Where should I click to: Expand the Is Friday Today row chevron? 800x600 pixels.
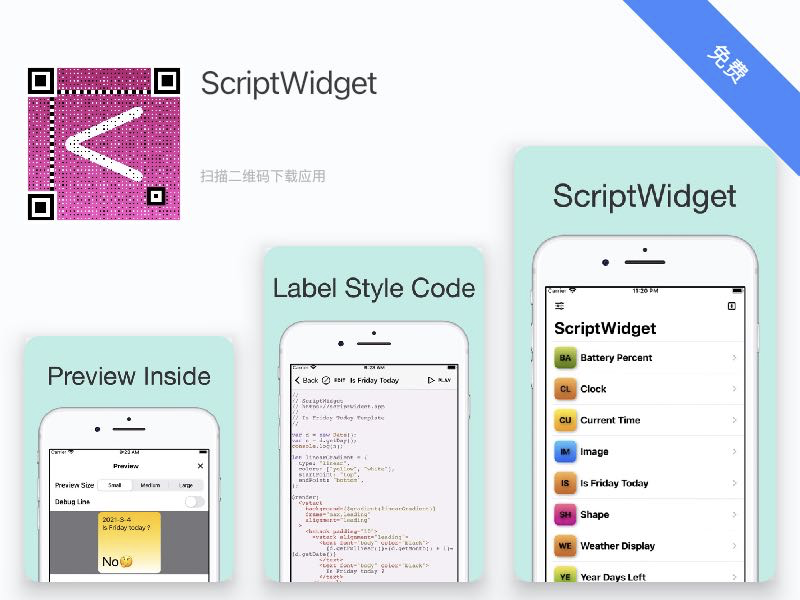click(x=734, y=483)
